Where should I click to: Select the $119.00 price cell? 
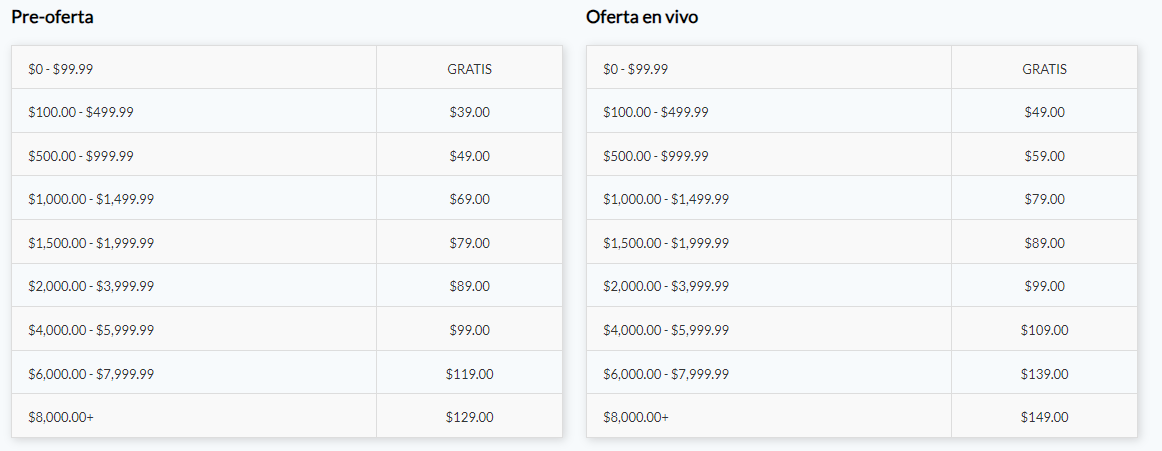pos(469,374)
